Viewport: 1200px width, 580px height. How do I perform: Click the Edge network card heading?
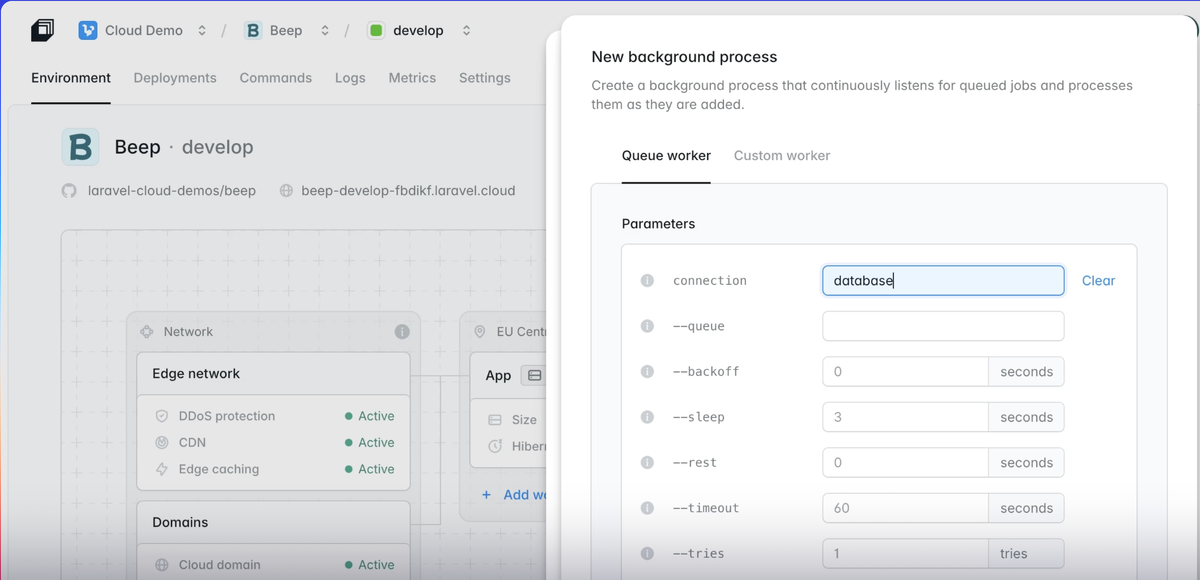pos(196,374)
